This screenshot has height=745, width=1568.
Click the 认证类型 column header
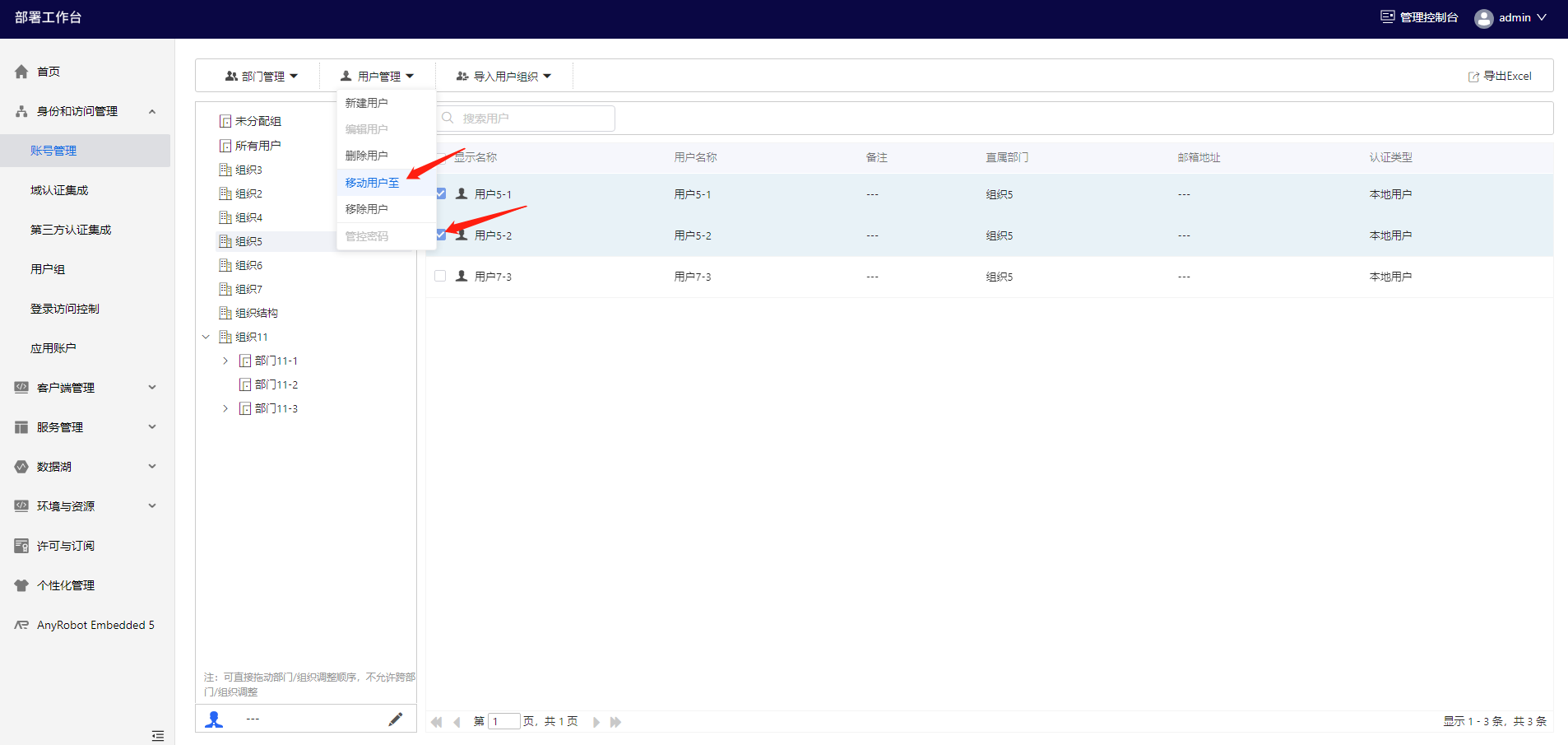[x=1391, y=157]
